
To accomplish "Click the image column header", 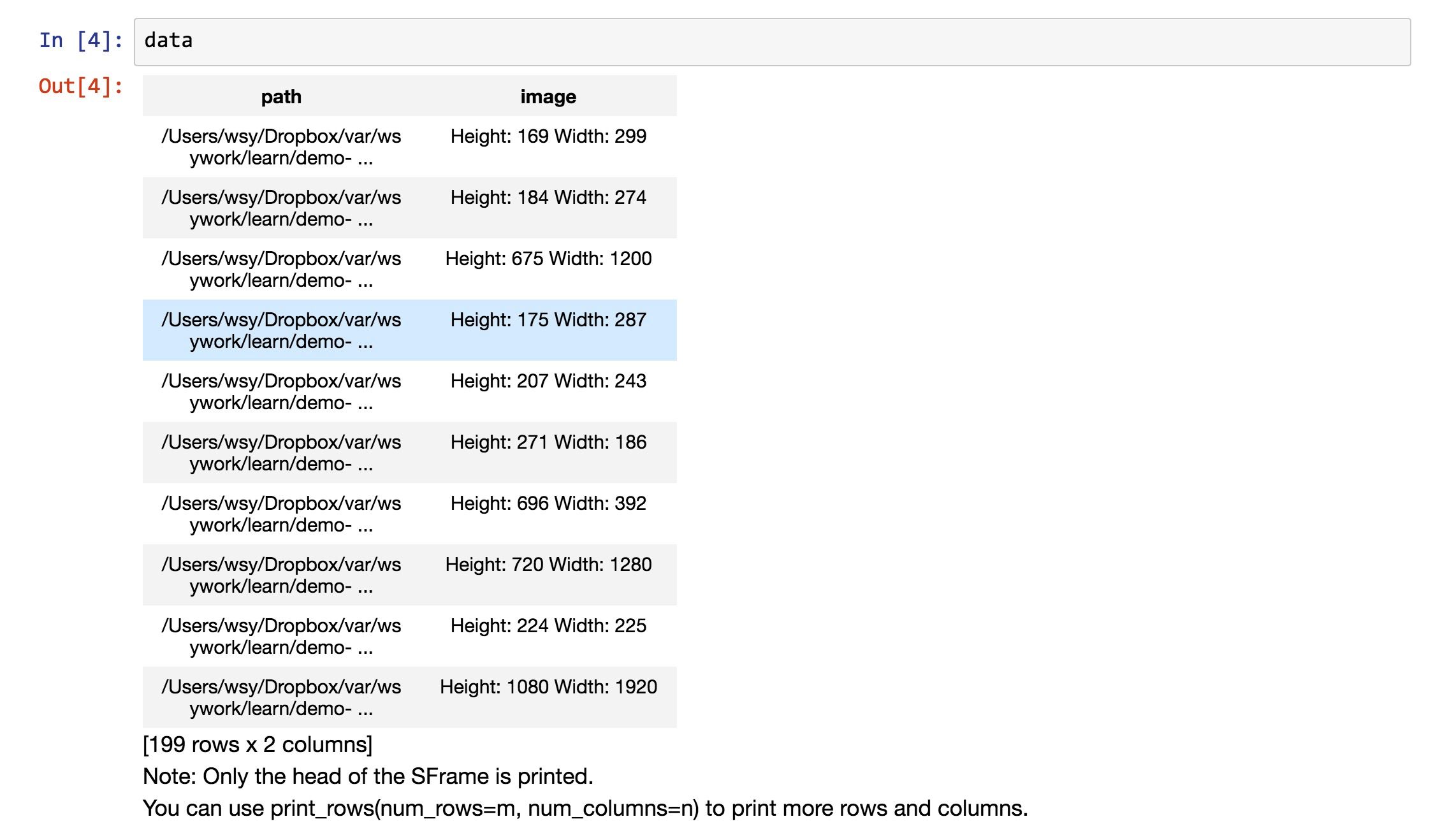I will [548, 97].
